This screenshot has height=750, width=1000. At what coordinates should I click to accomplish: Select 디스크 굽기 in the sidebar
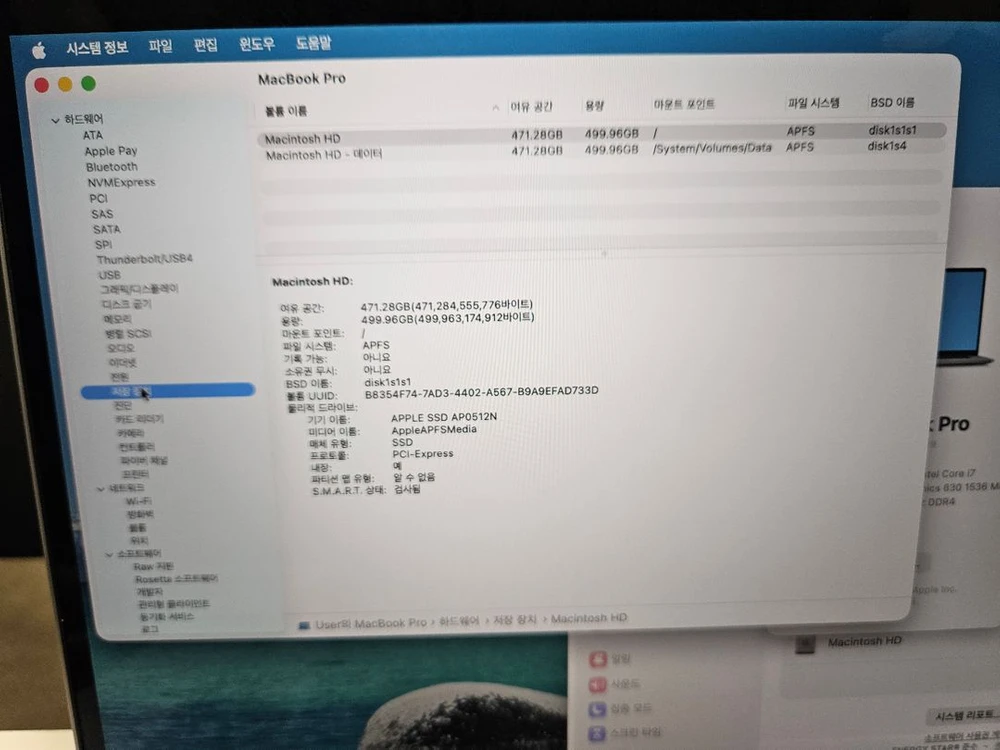point(128,305)
